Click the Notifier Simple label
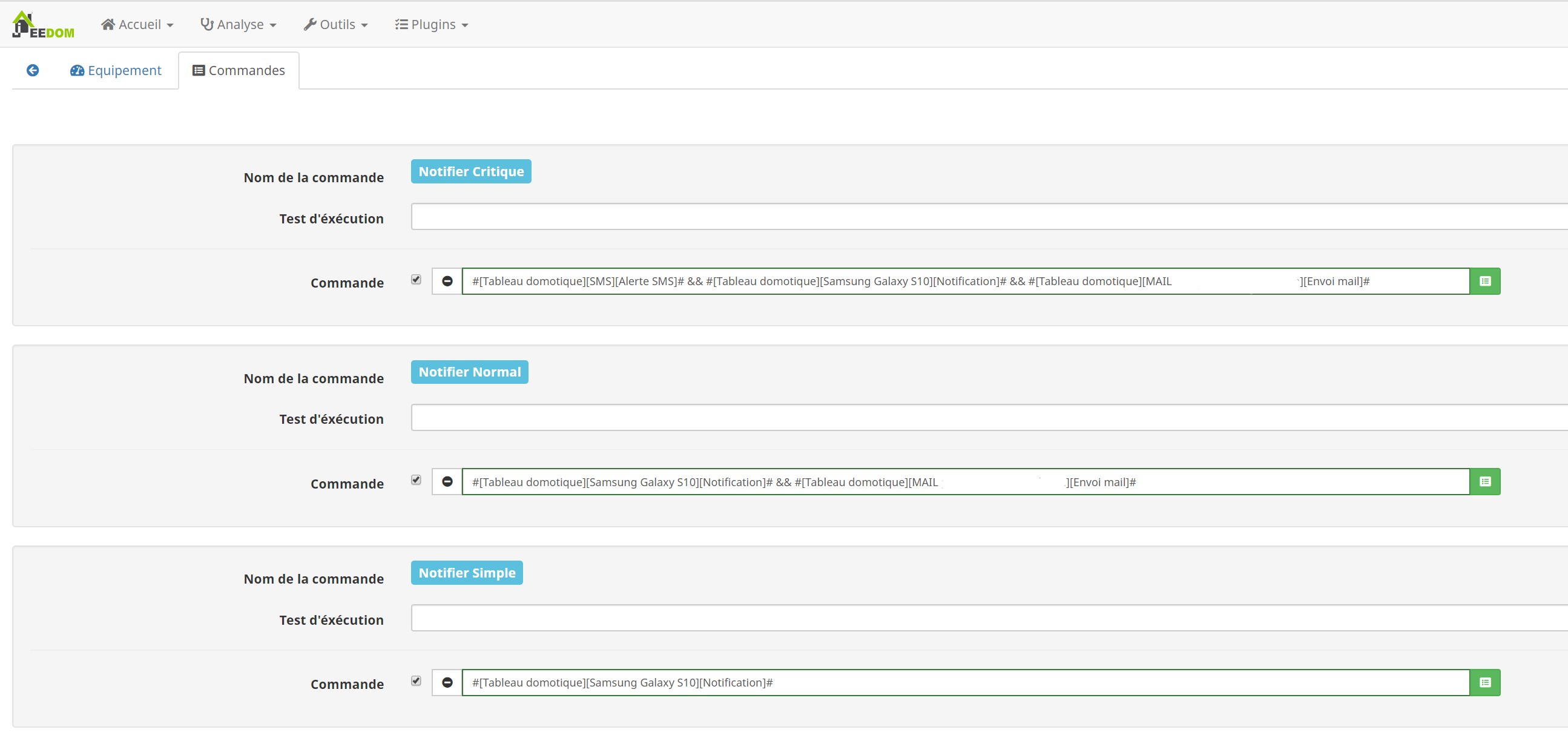This screenshot has height=741, width=1568. pos(467,573)
